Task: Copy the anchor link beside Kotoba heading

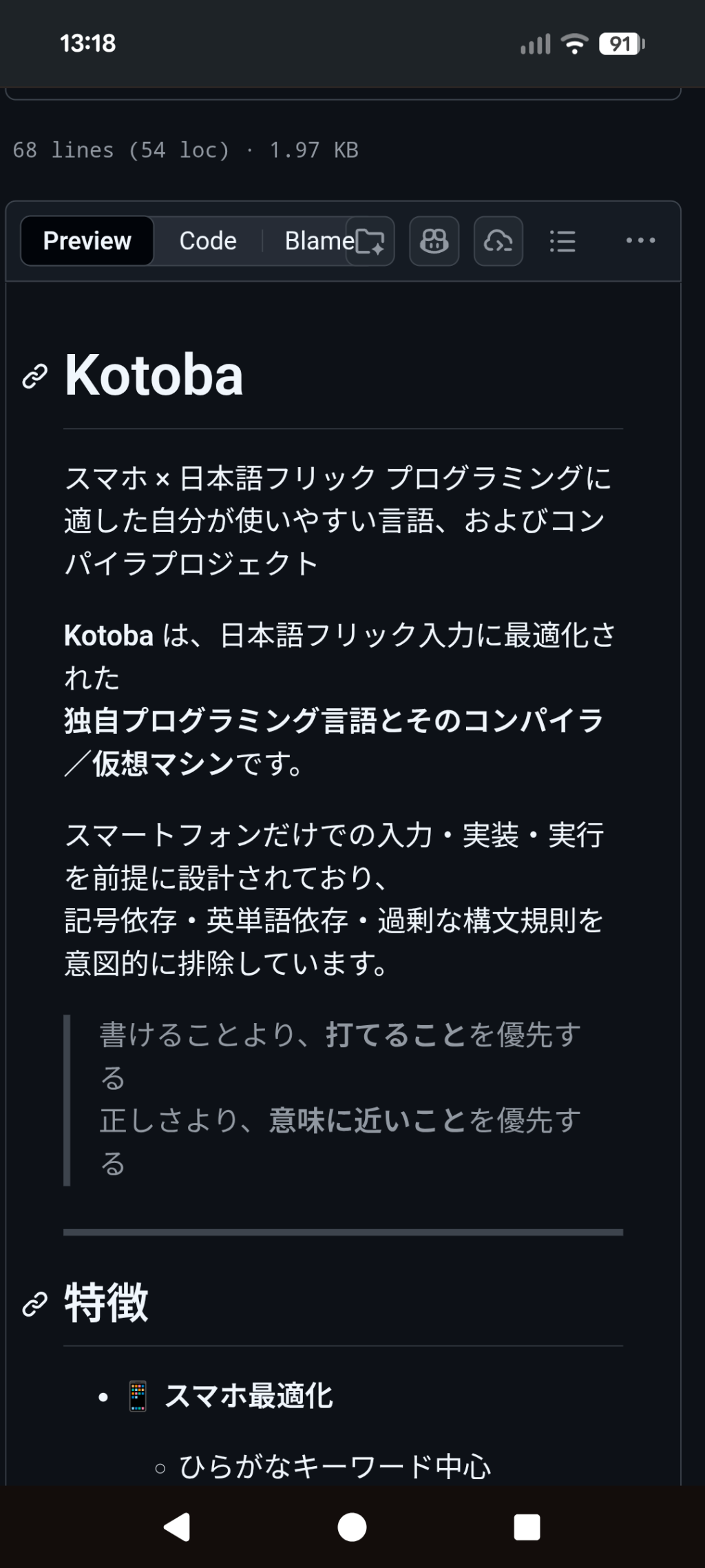Action: pyautogui.click(x=35, y=376)
